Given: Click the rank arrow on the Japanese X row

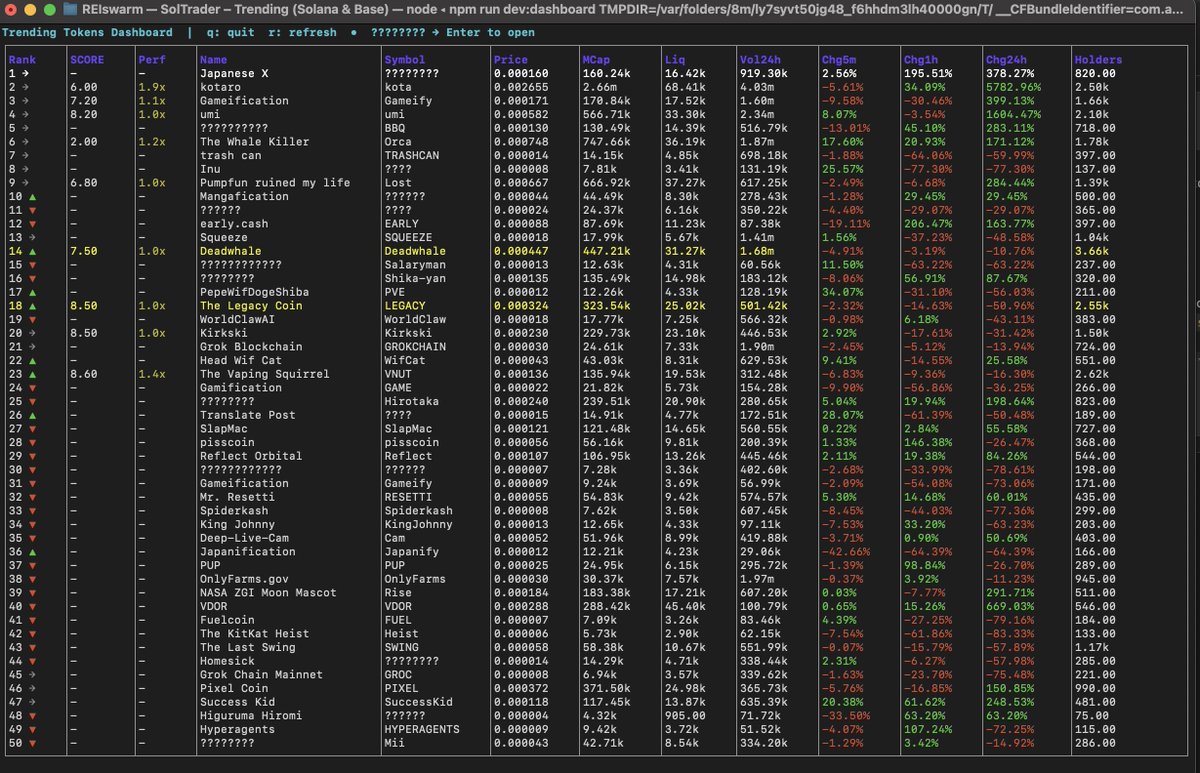Looking at the screenshot, I should tap(26, 74).
